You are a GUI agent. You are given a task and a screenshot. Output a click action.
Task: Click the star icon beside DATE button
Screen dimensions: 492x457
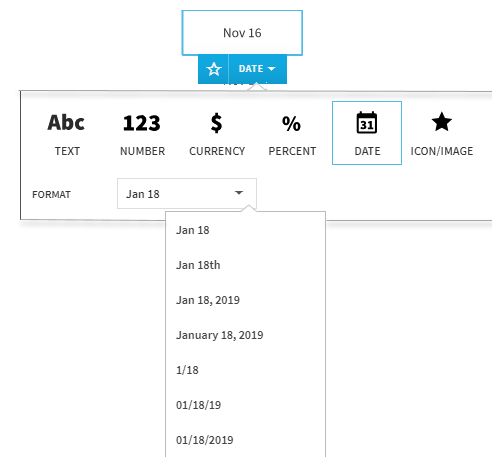point(213,69)
